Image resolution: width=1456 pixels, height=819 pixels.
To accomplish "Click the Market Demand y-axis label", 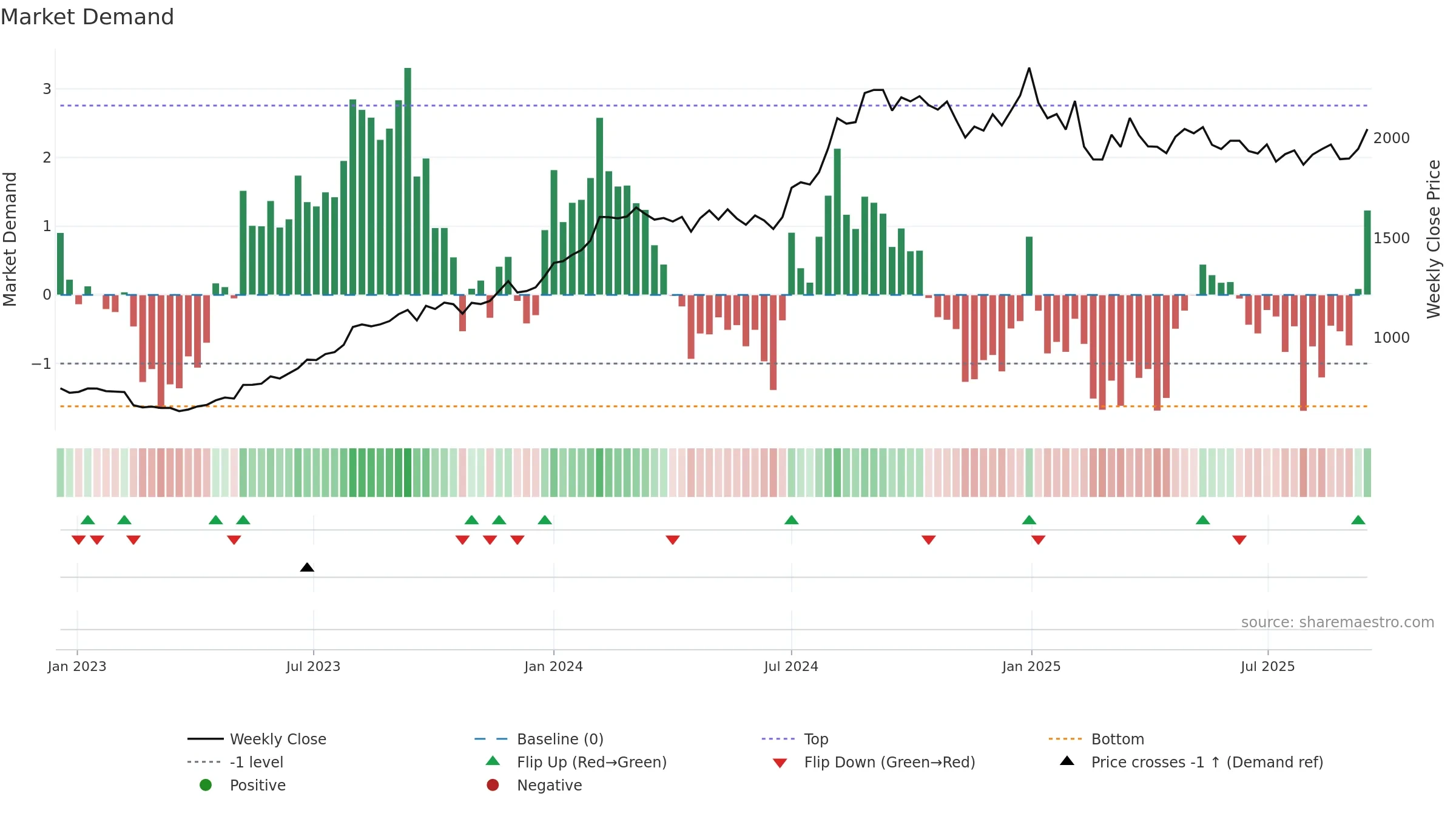I will click(x=10, y=239).
